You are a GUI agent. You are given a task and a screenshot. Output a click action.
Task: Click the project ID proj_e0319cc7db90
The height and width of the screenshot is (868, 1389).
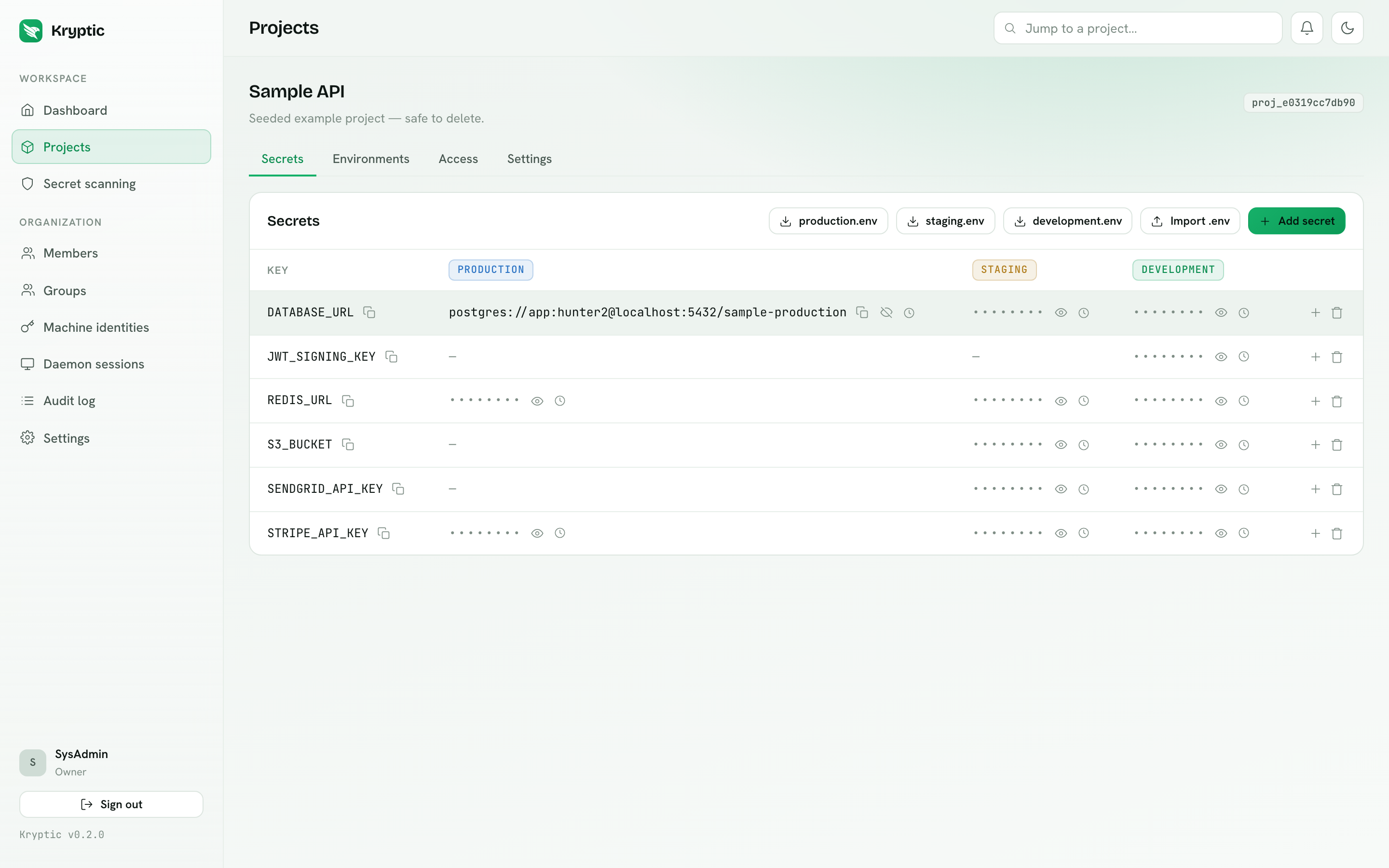pos(1303,103)
